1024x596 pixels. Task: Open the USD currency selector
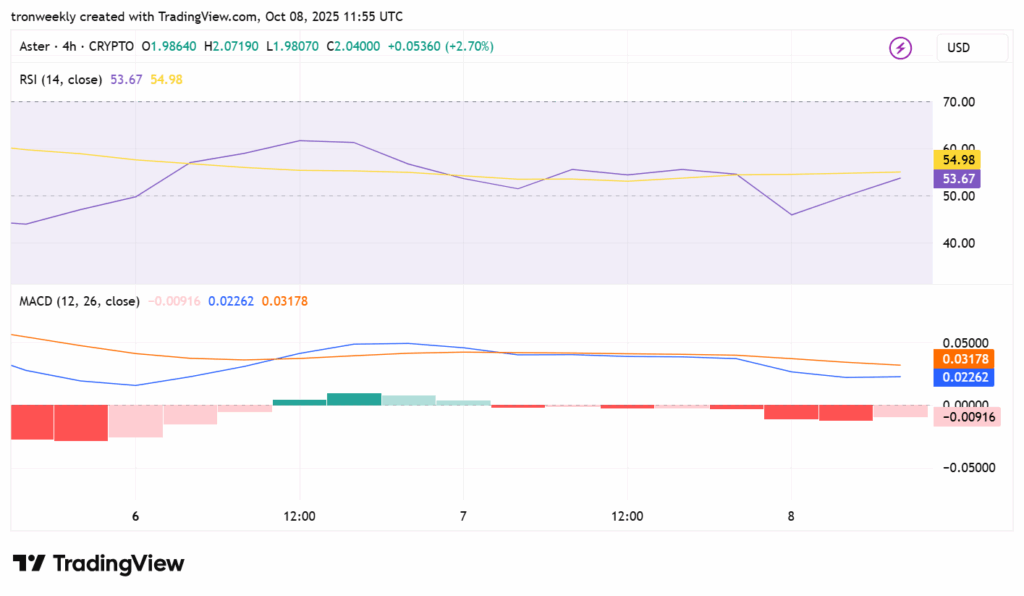tap(959, 47)
